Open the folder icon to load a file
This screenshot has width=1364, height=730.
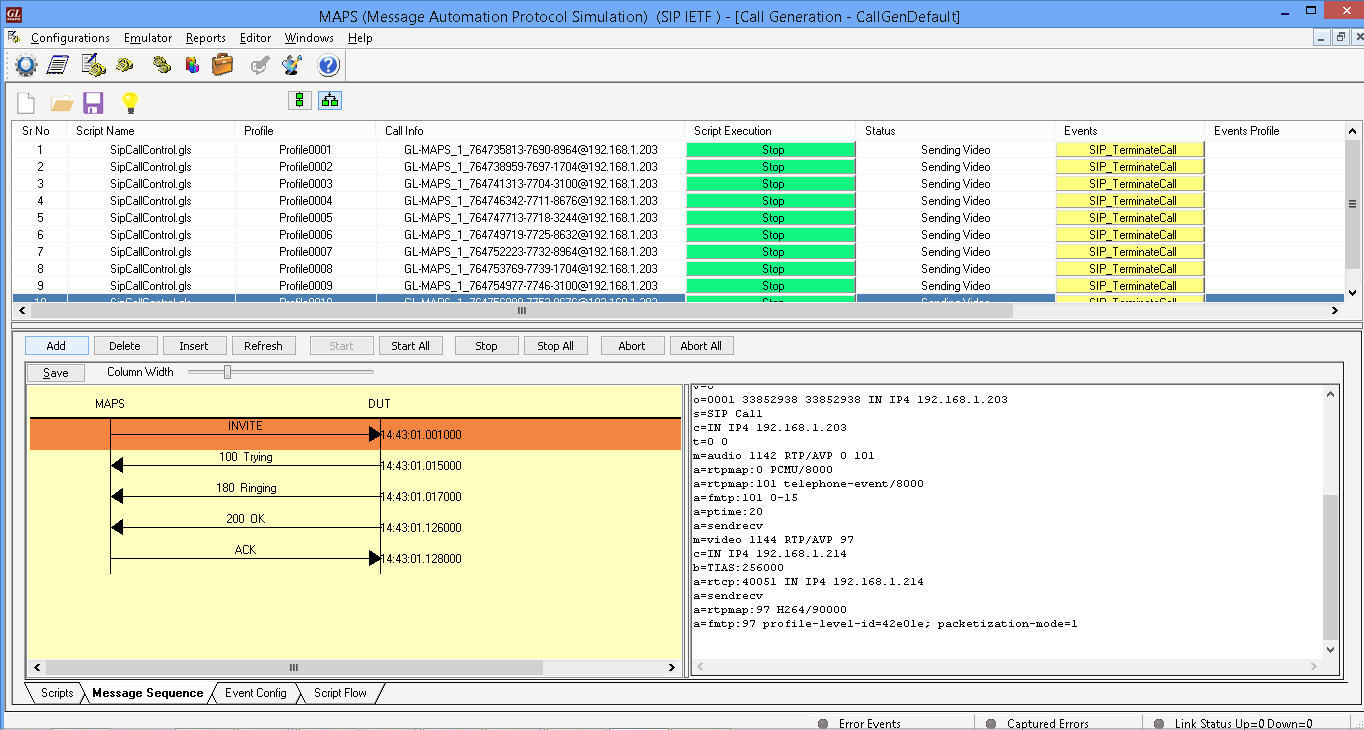pyautogui.click(x=61, y=102)
